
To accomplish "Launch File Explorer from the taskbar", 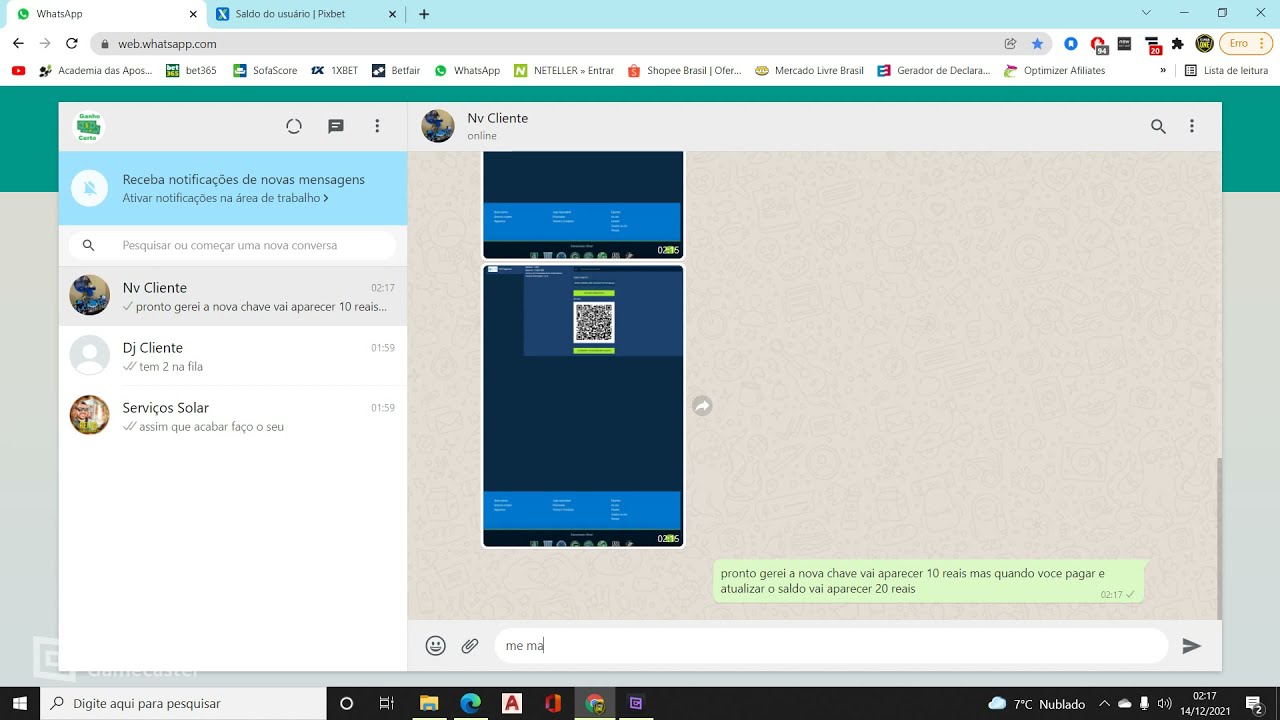I will click(x=429, y=704).
